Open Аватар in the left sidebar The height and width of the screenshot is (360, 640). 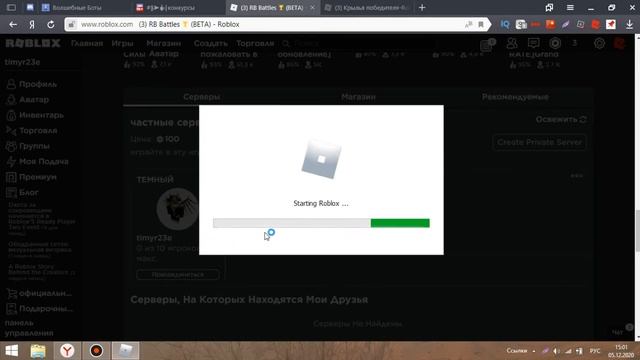tap(28, 100)
